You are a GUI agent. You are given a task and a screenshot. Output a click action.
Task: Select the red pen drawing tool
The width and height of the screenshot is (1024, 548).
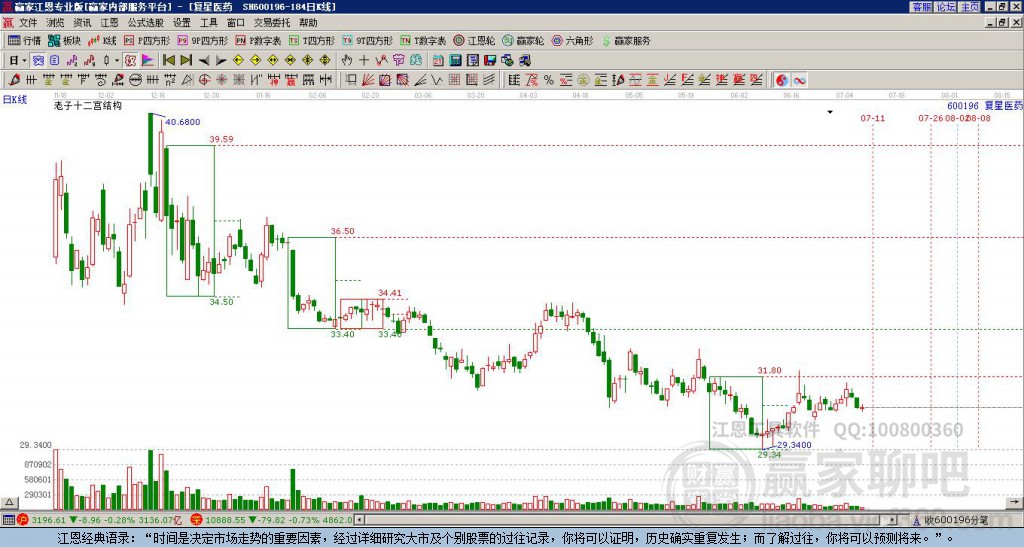click(14, 80)
